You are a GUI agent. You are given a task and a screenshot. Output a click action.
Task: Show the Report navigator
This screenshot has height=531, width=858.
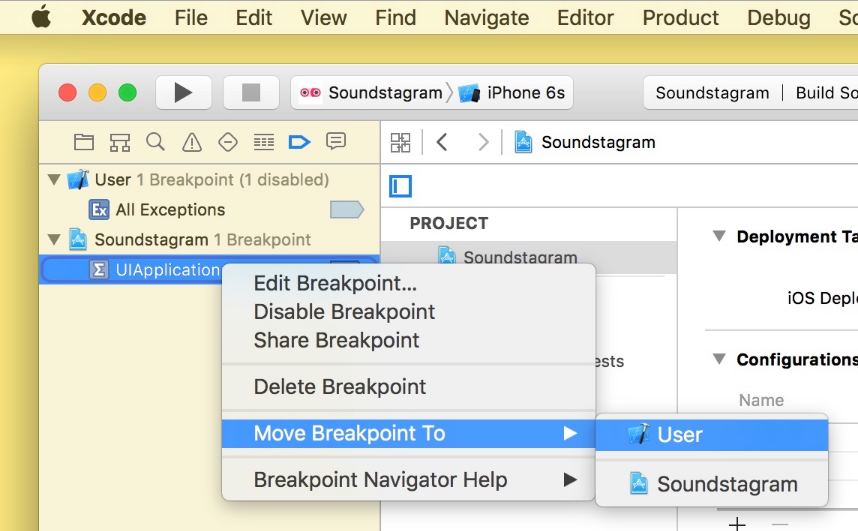coord(335,141)
